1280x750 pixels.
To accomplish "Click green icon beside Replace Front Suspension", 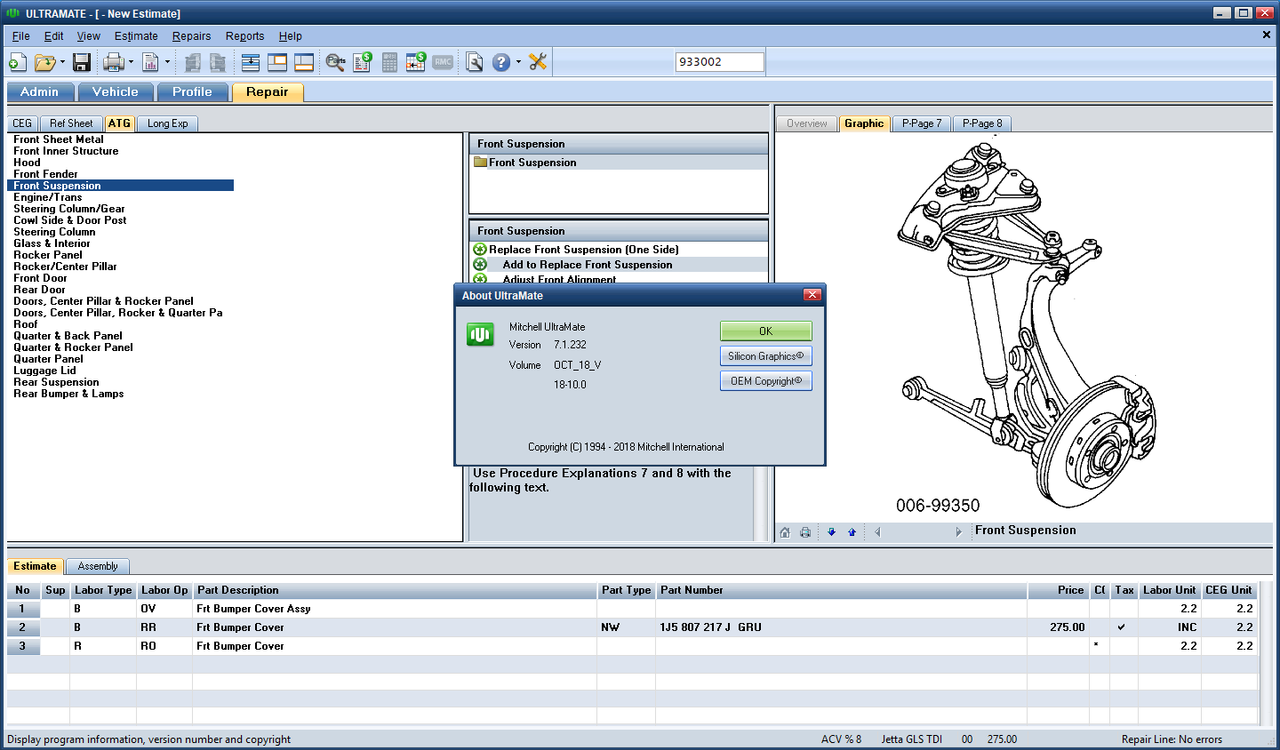I will (x=480, y=249).
